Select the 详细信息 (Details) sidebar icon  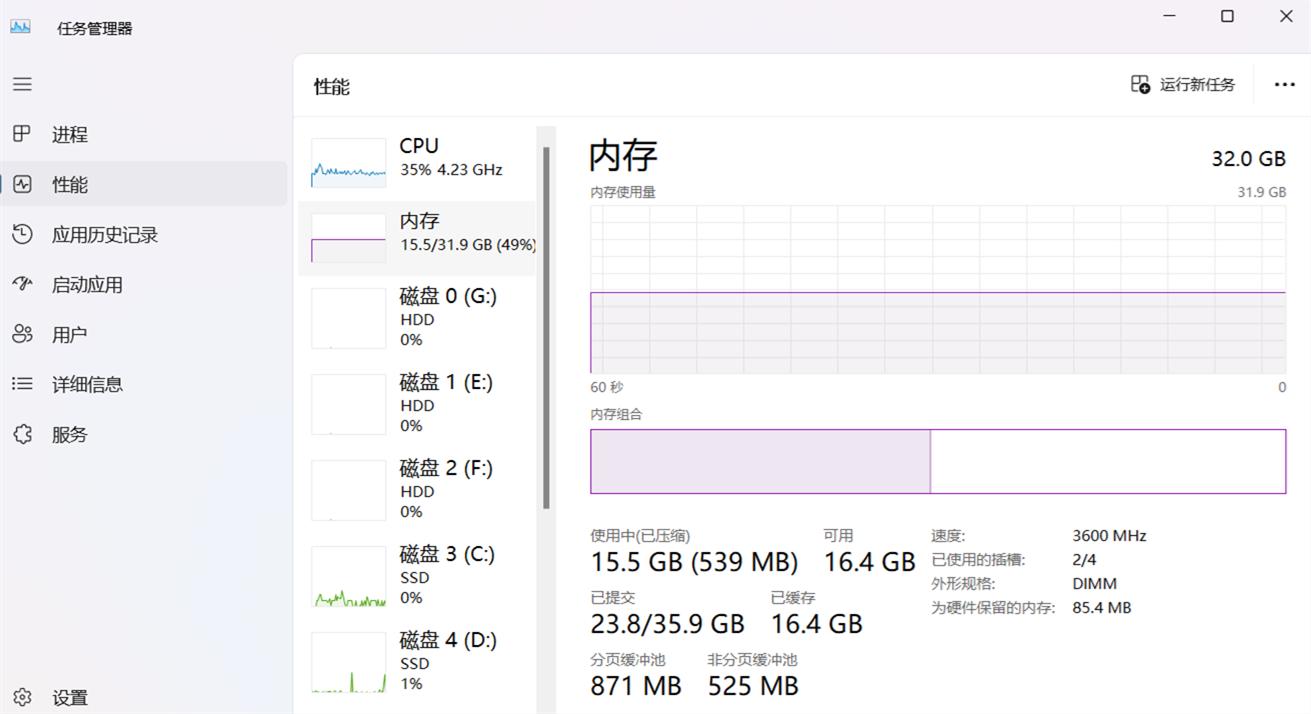pos(22,384)
